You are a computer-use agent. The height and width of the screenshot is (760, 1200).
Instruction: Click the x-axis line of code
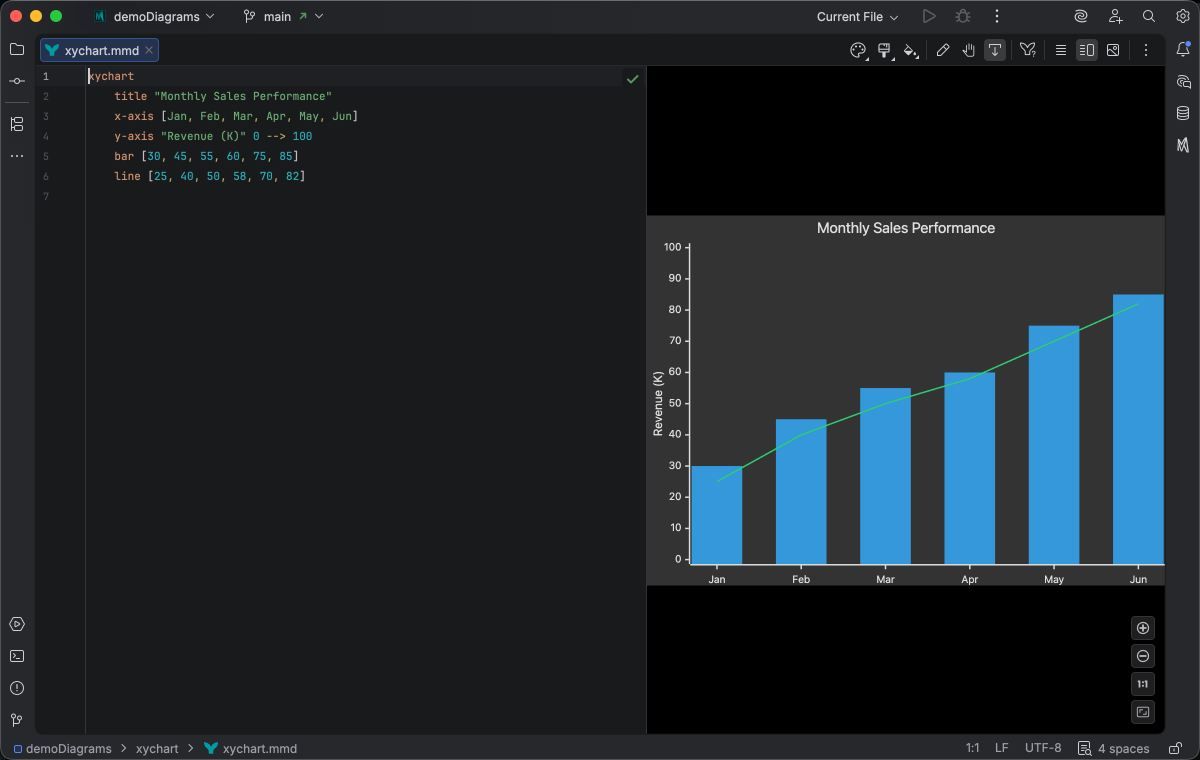(236, 116)
